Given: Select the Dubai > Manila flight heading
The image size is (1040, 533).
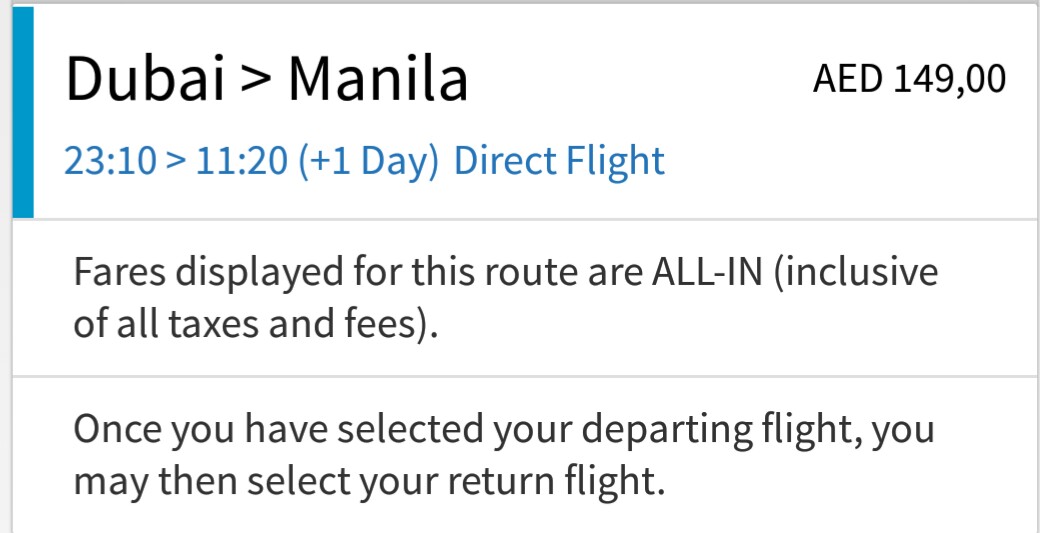Looking at the screenshot, I should click(x=267, y=80).
